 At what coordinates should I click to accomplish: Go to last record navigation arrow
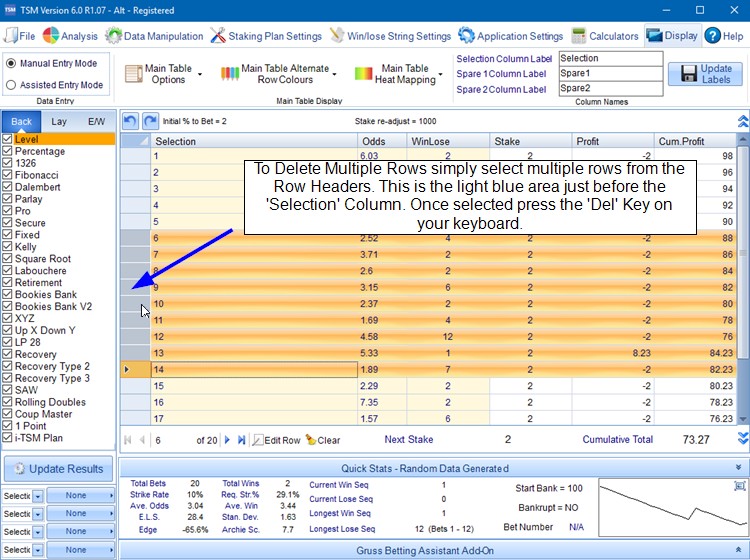pos(242,440)
